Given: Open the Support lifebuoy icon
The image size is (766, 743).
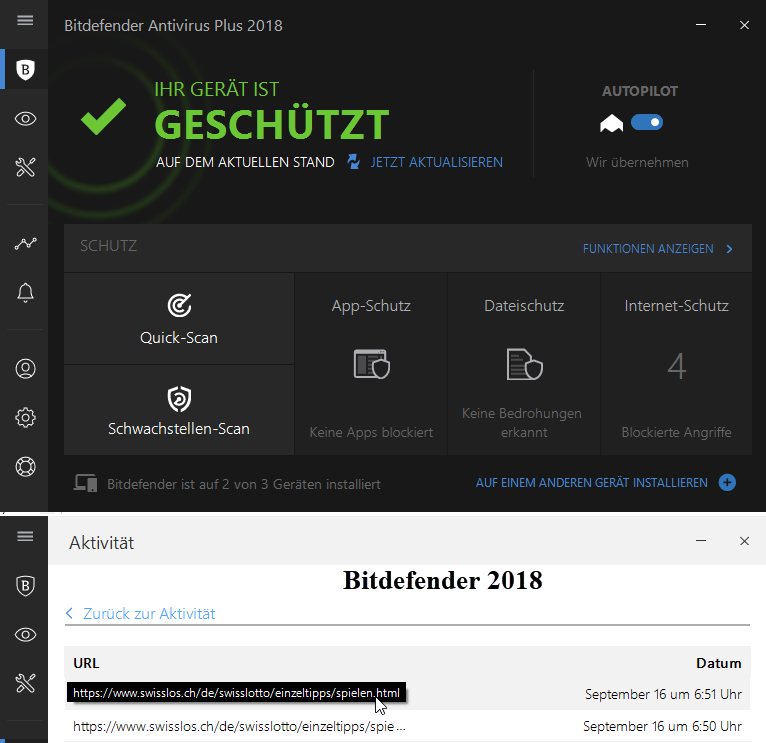Looking at the screenshot, I should click(x=25, y=467).
